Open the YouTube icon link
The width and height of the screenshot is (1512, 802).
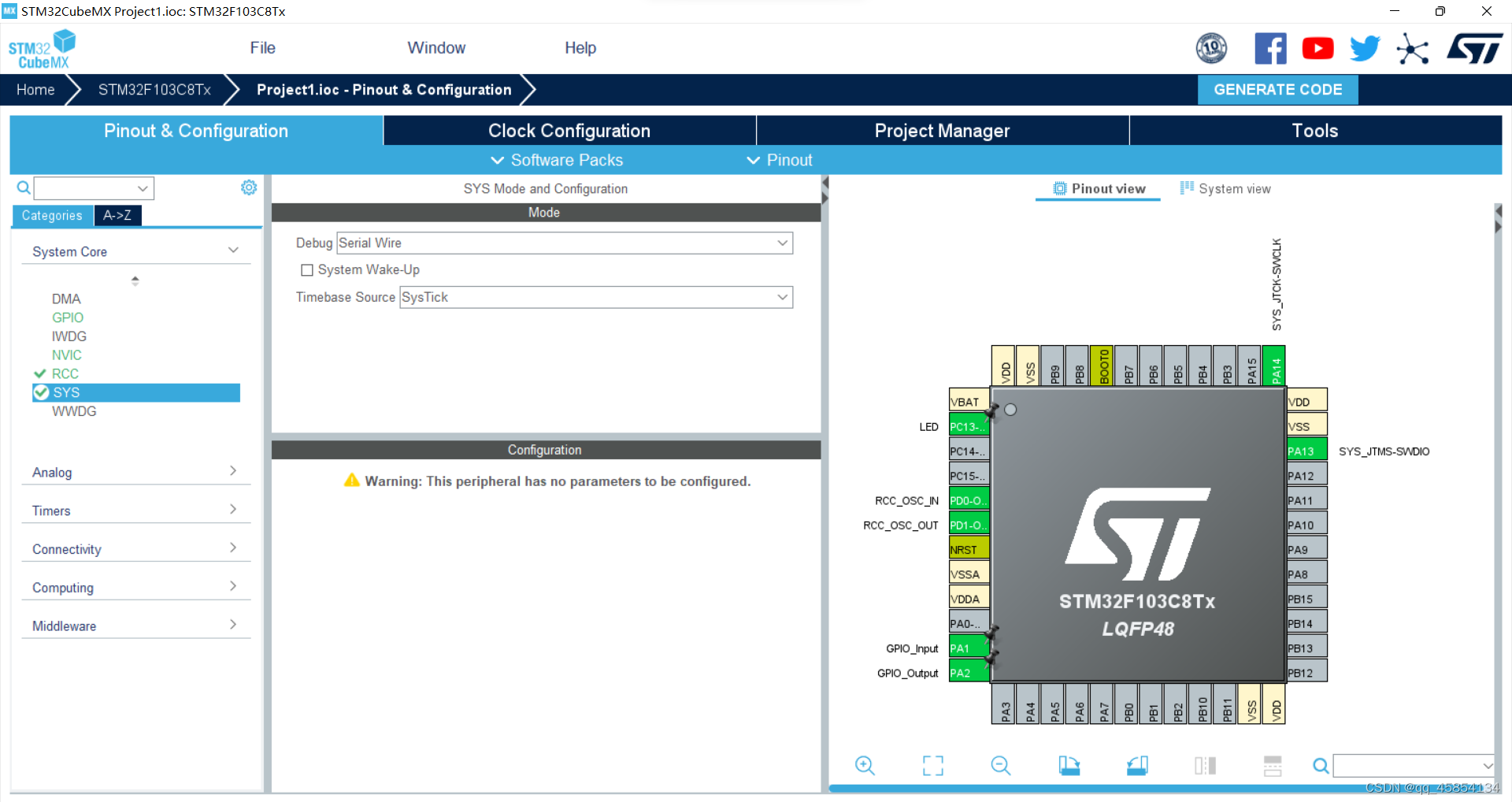[1317, 49]
